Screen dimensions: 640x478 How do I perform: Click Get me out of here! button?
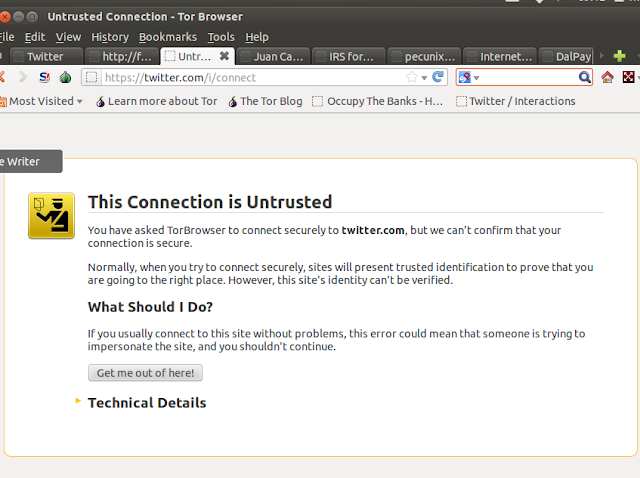pos(145,373)
